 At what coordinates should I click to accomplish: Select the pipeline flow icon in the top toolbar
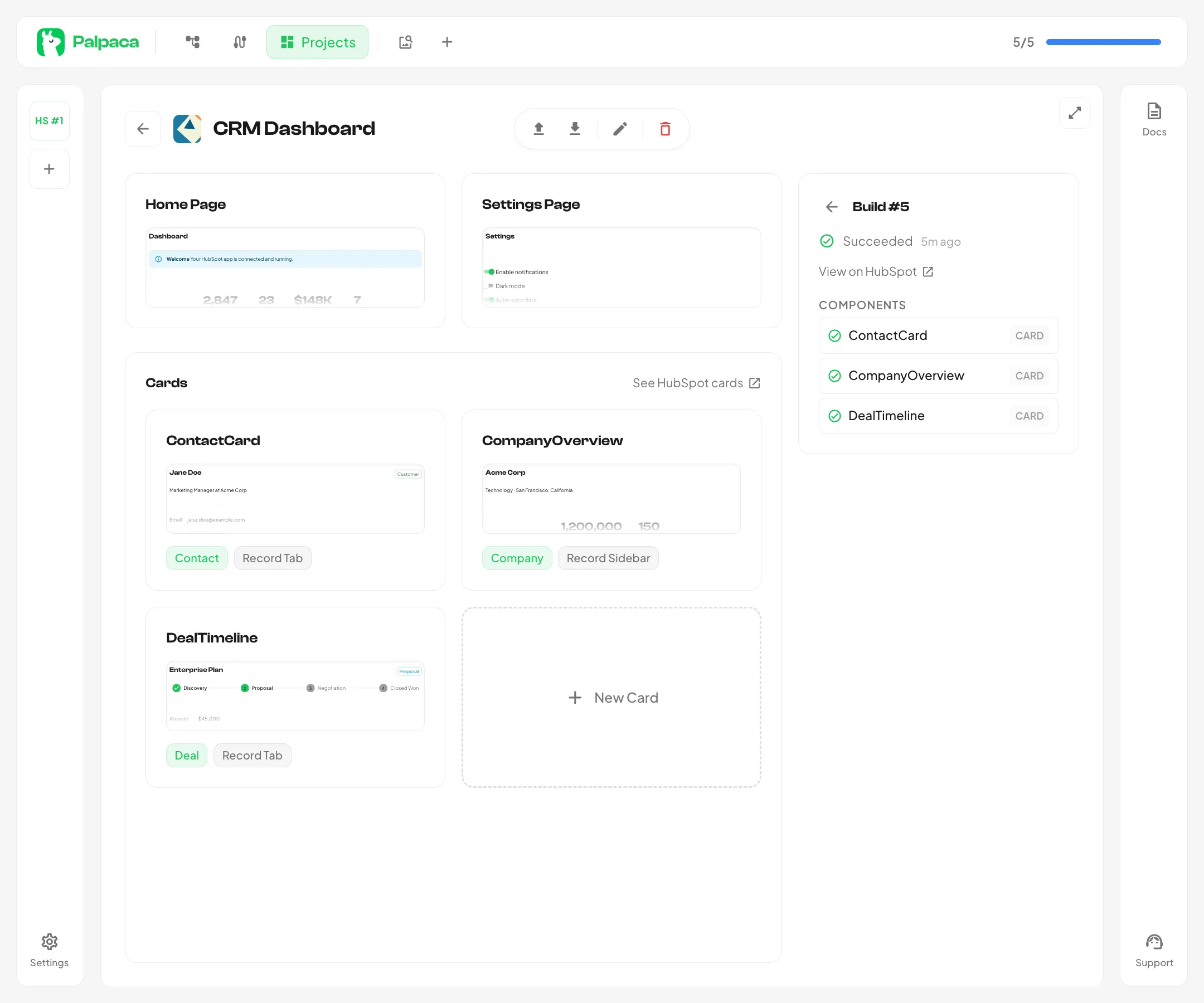pyautogui.click(x=192, y=42)
